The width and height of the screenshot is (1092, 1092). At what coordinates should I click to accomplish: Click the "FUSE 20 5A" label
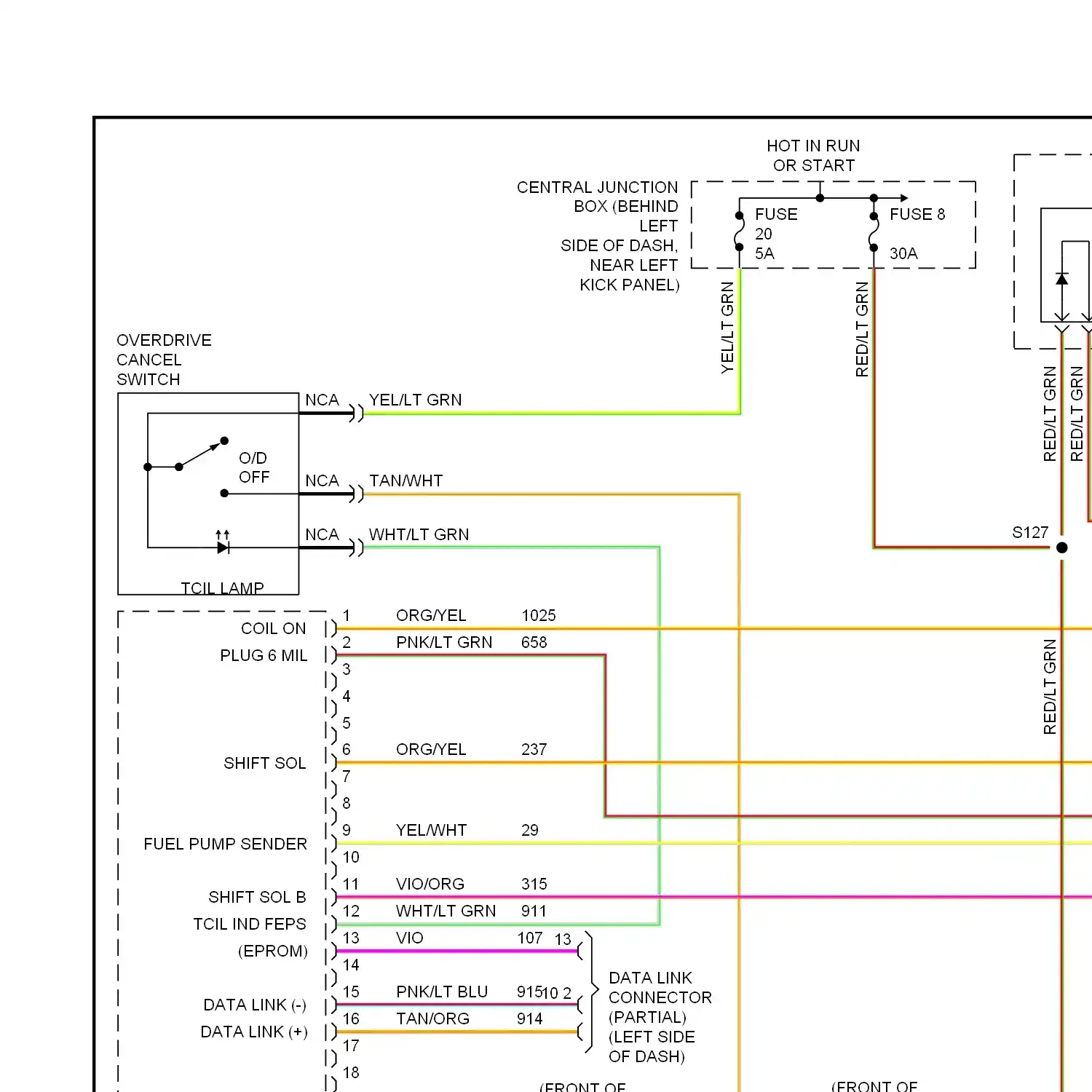tap(776, 234)
